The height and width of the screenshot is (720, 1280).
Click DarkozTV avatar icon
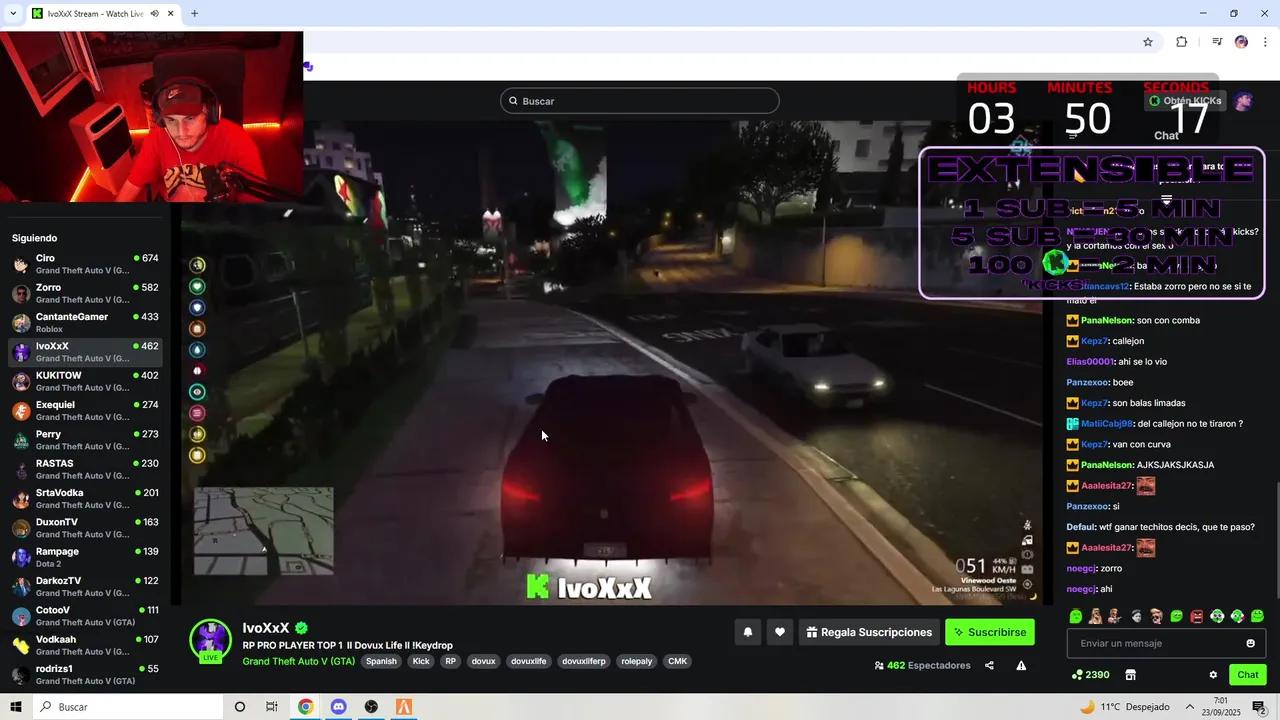click(21, 586)
